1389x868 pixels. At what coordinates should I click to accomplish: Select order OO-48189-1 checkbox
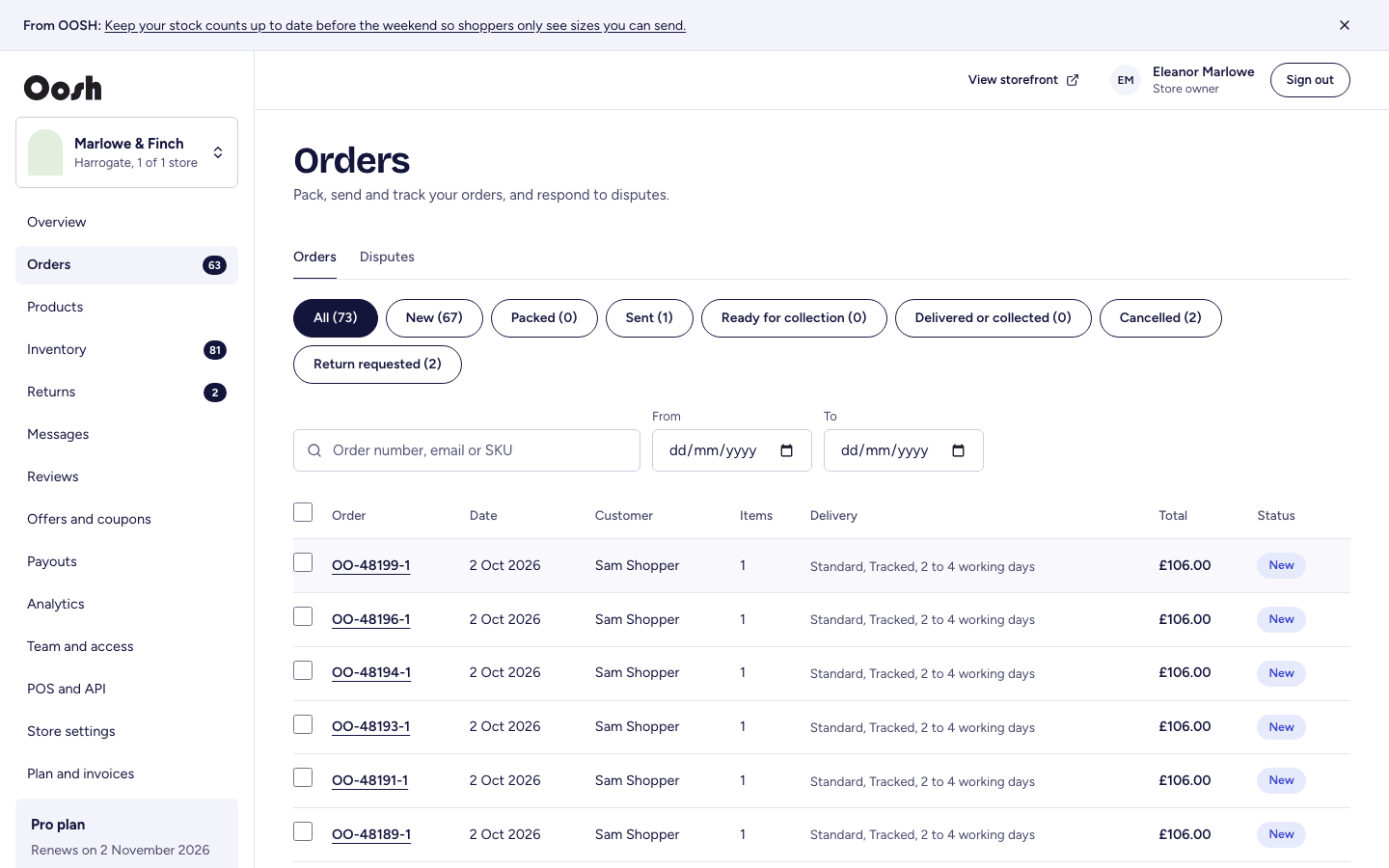tap(303, 831)
